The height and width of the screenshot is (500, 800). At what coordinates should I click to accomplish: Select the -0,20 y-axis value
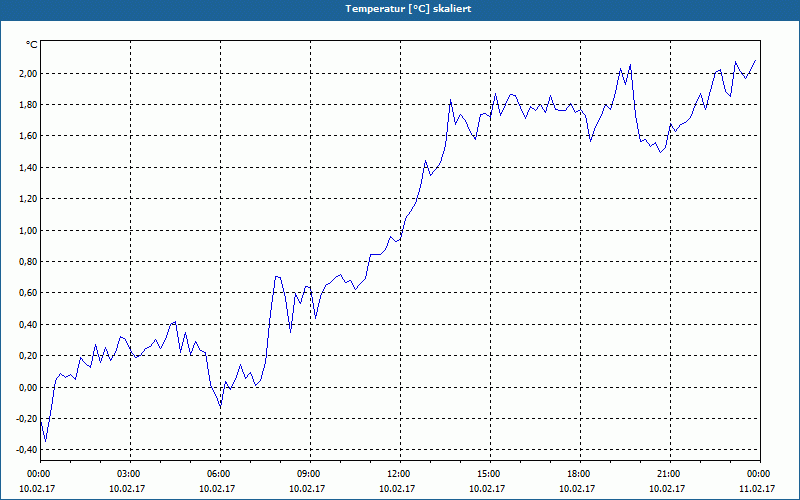click(27, 418)
